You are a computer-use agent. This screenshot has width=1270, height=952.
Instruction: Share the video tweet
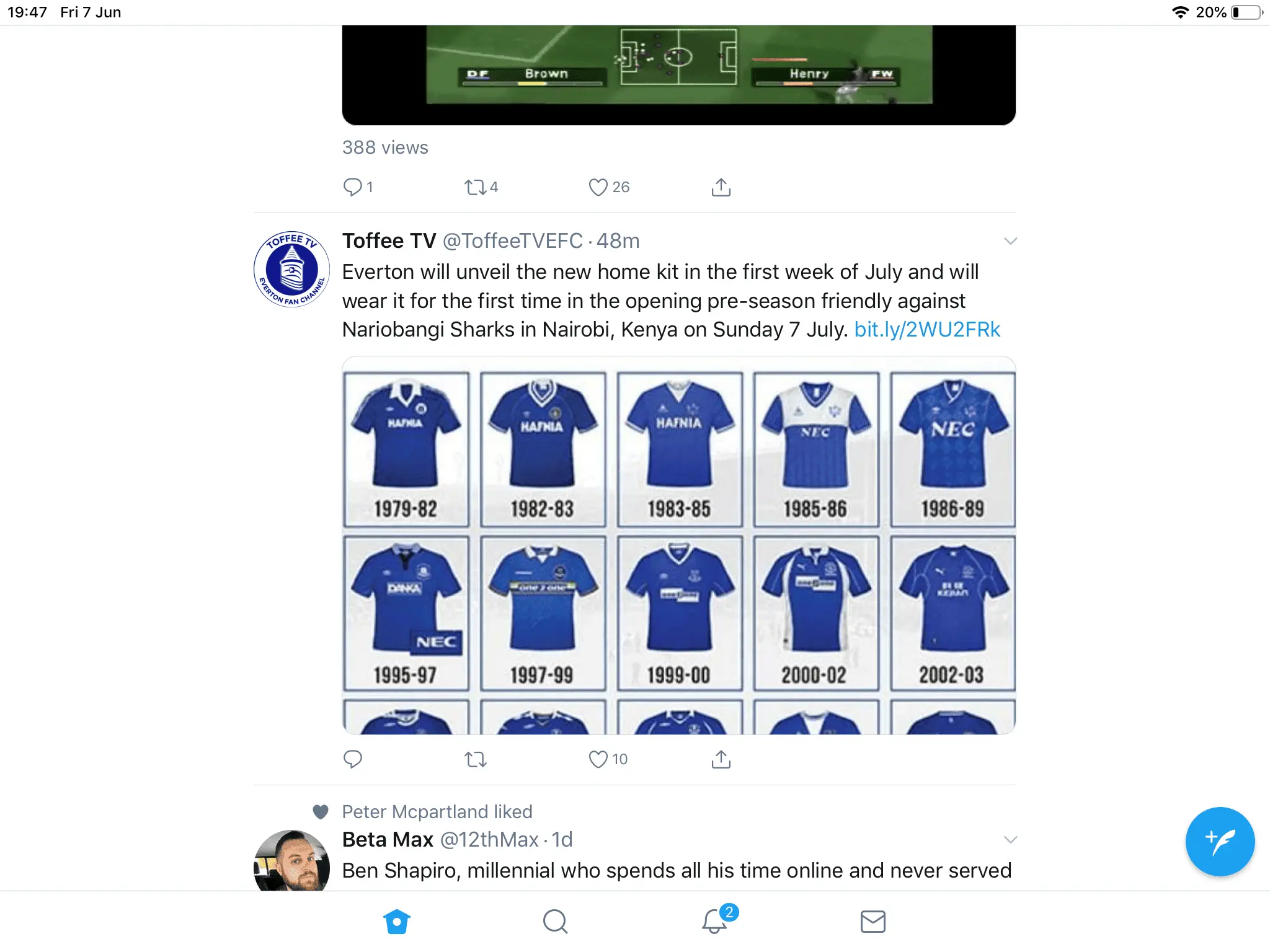point(721,187)
